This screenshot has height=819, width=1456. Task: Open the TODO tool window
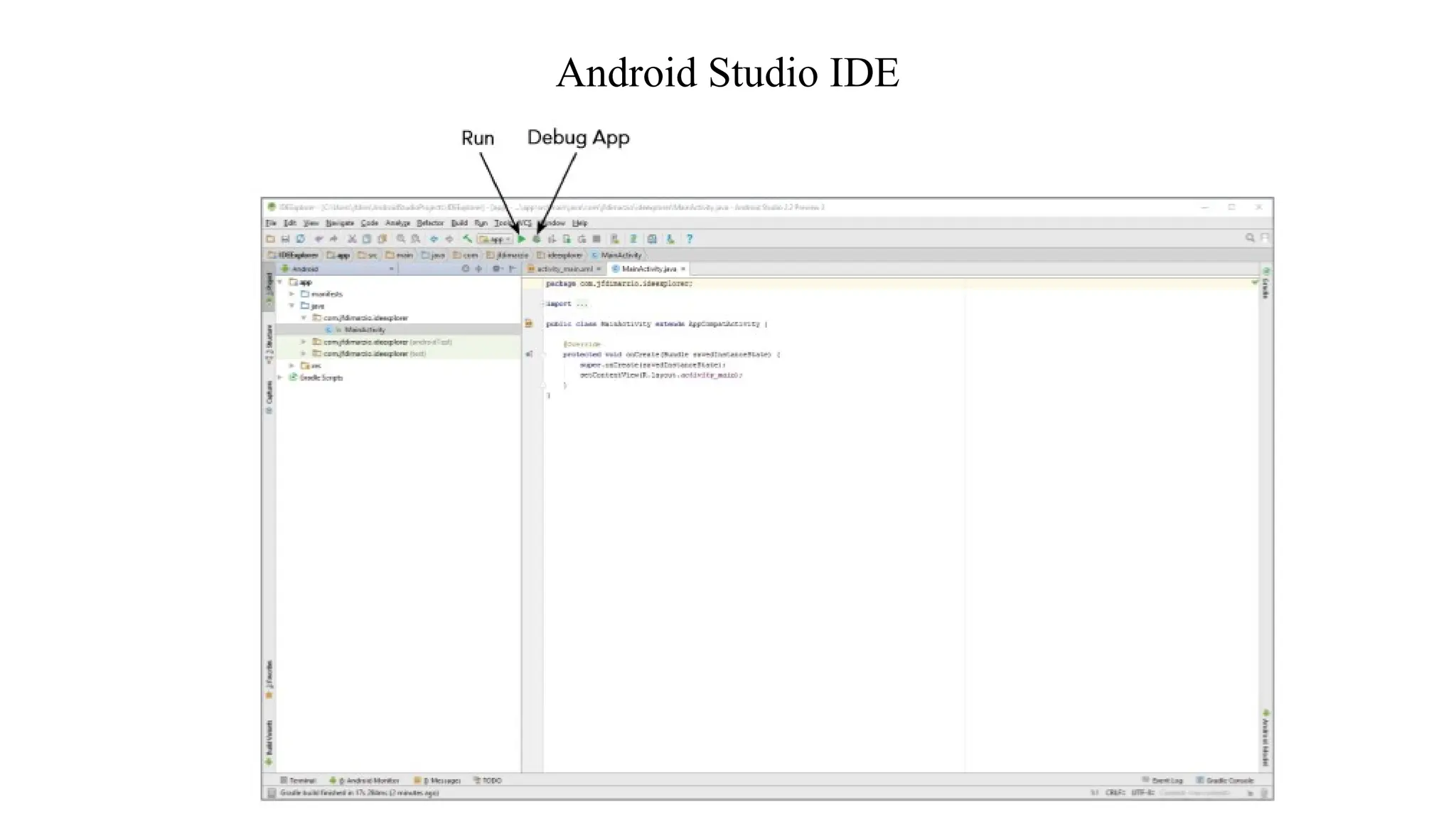[488, 781]
